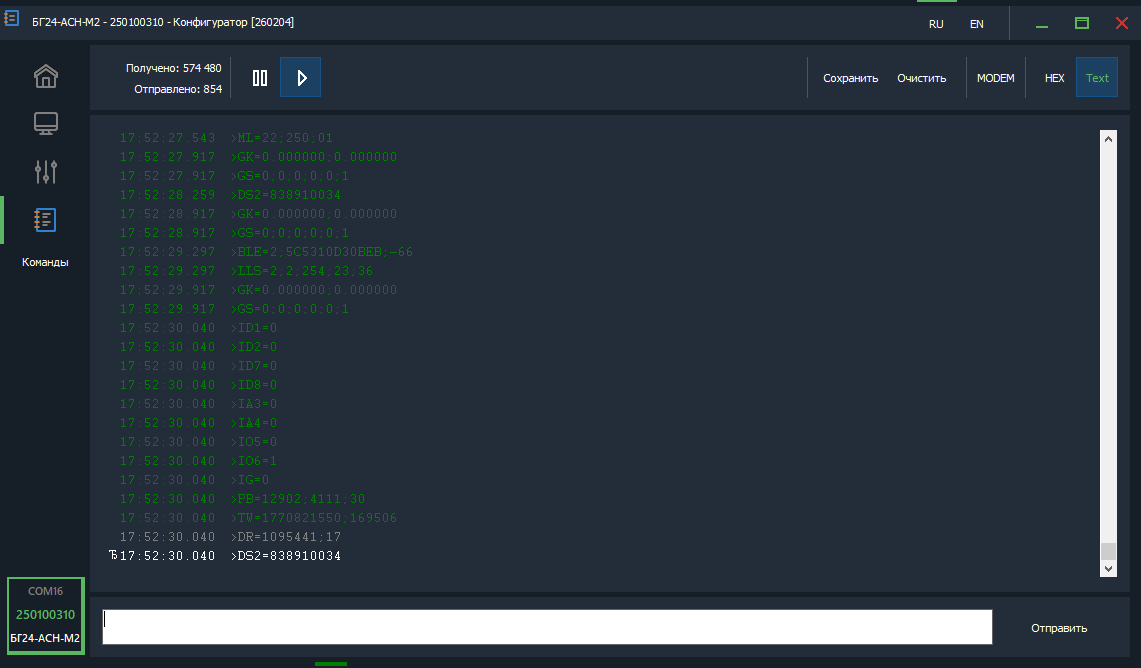Click scrollbar down arrow in log
The height and width of the screenshot is (668, 1141).
(1108, 568)
